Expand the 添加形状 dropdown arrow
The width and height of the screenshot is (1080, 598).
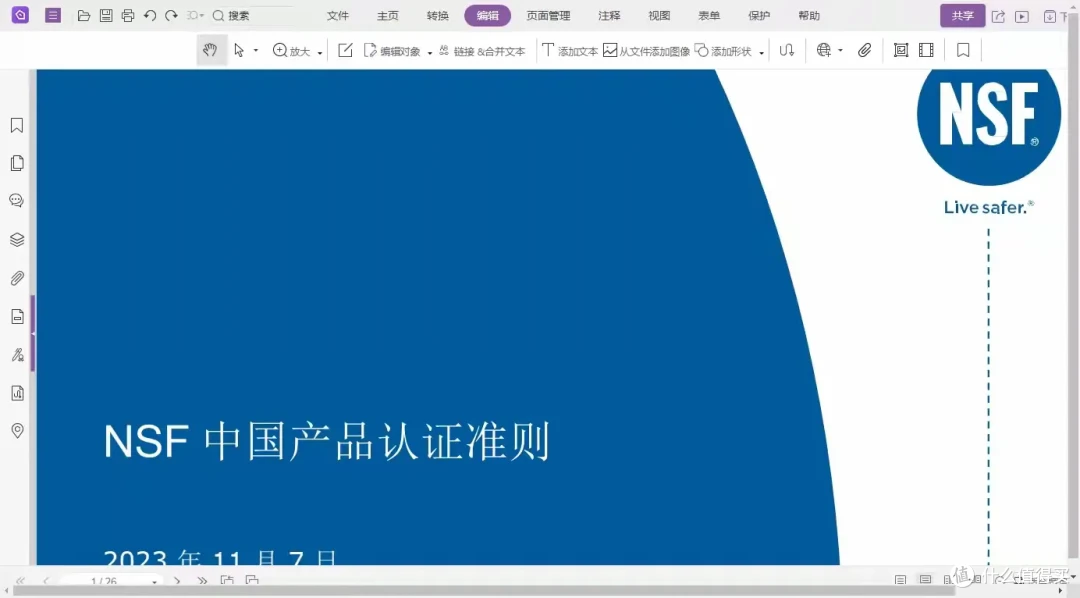coord(761,52)
